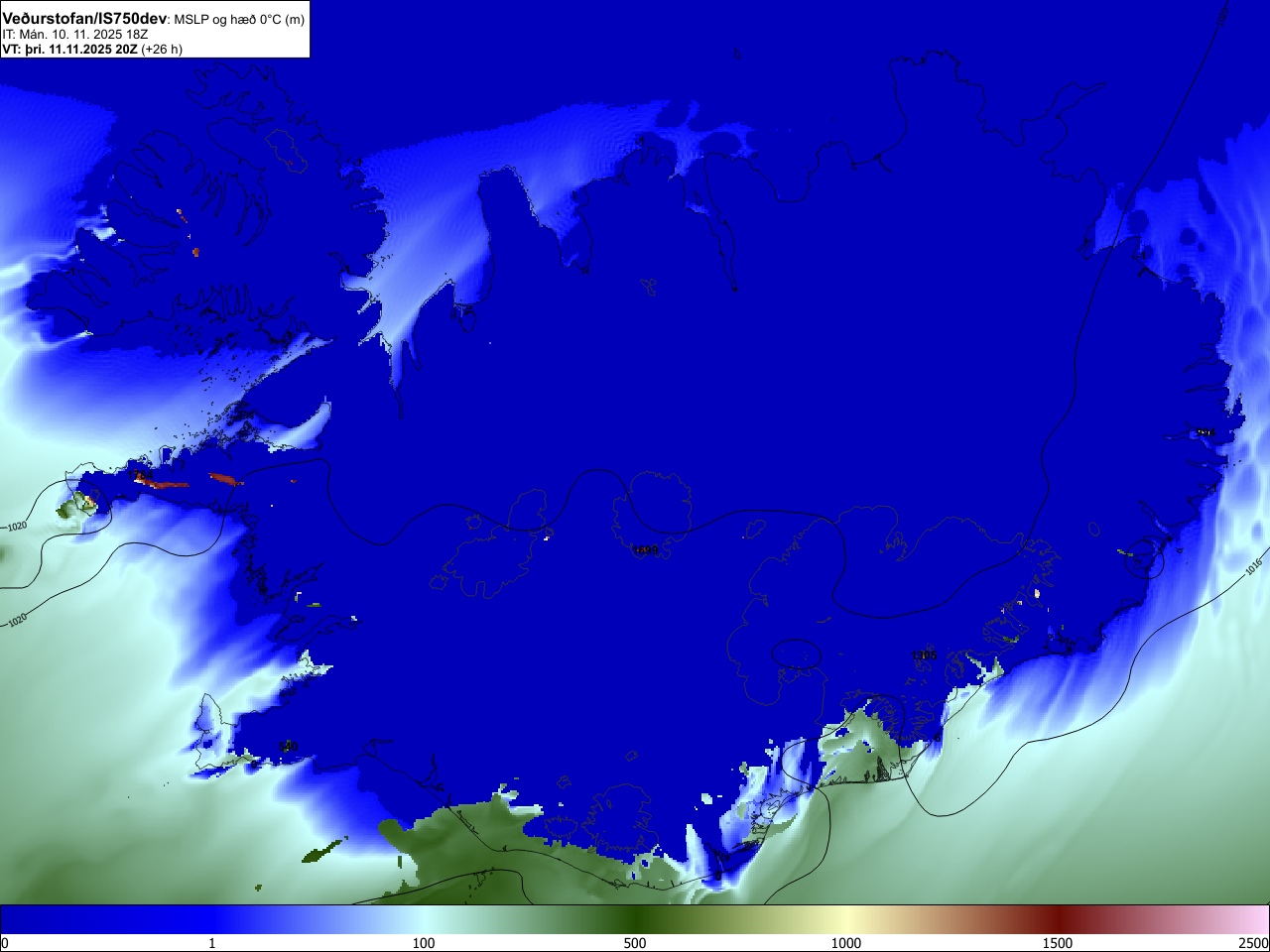This screenshot has width=1270, height=952.
Task: Click the 'IT: Mán. 10. 11. 2025 18Z' line
Action: [75, 35]
